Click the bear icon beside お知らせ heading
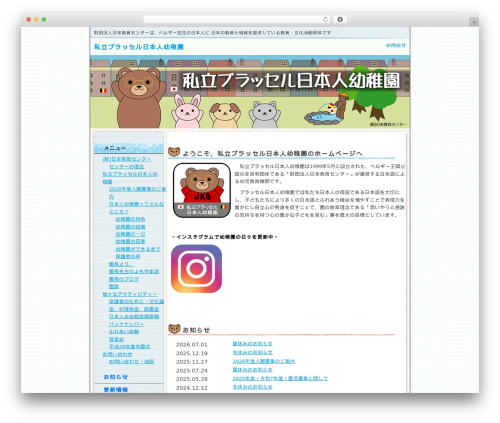This screenshot has height=423, width=500. (174, 329)
